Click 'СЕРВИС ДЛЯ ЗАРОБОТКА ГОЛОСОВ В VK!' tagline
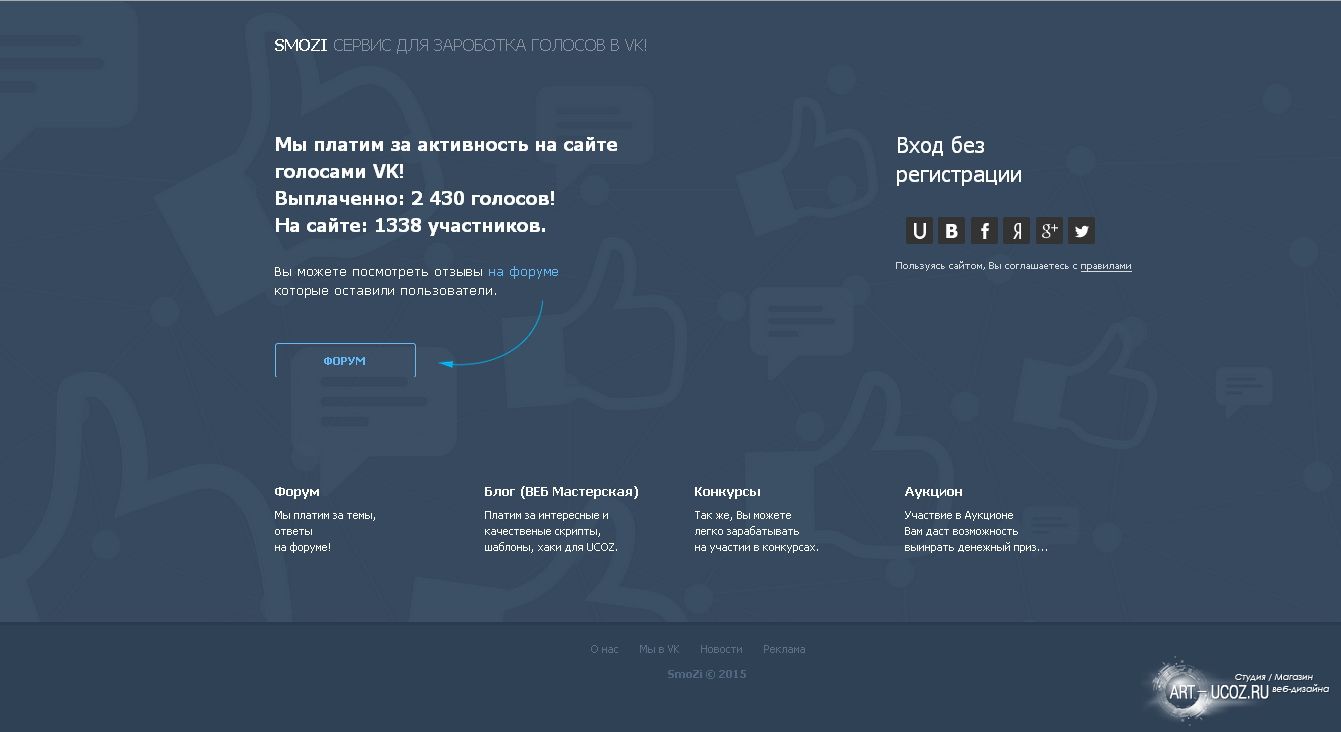The image size is (1341, 732). pos(490,45)
